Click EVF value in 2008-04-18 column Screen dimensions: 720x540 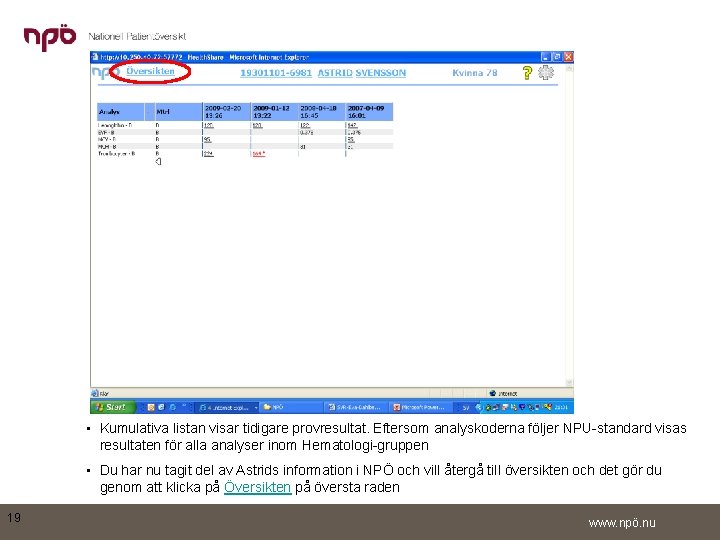click(306, 132)
